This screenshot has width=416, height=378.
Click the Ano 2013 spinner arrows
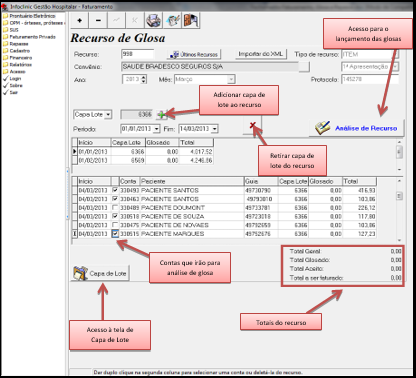click(x=144, y=79)
